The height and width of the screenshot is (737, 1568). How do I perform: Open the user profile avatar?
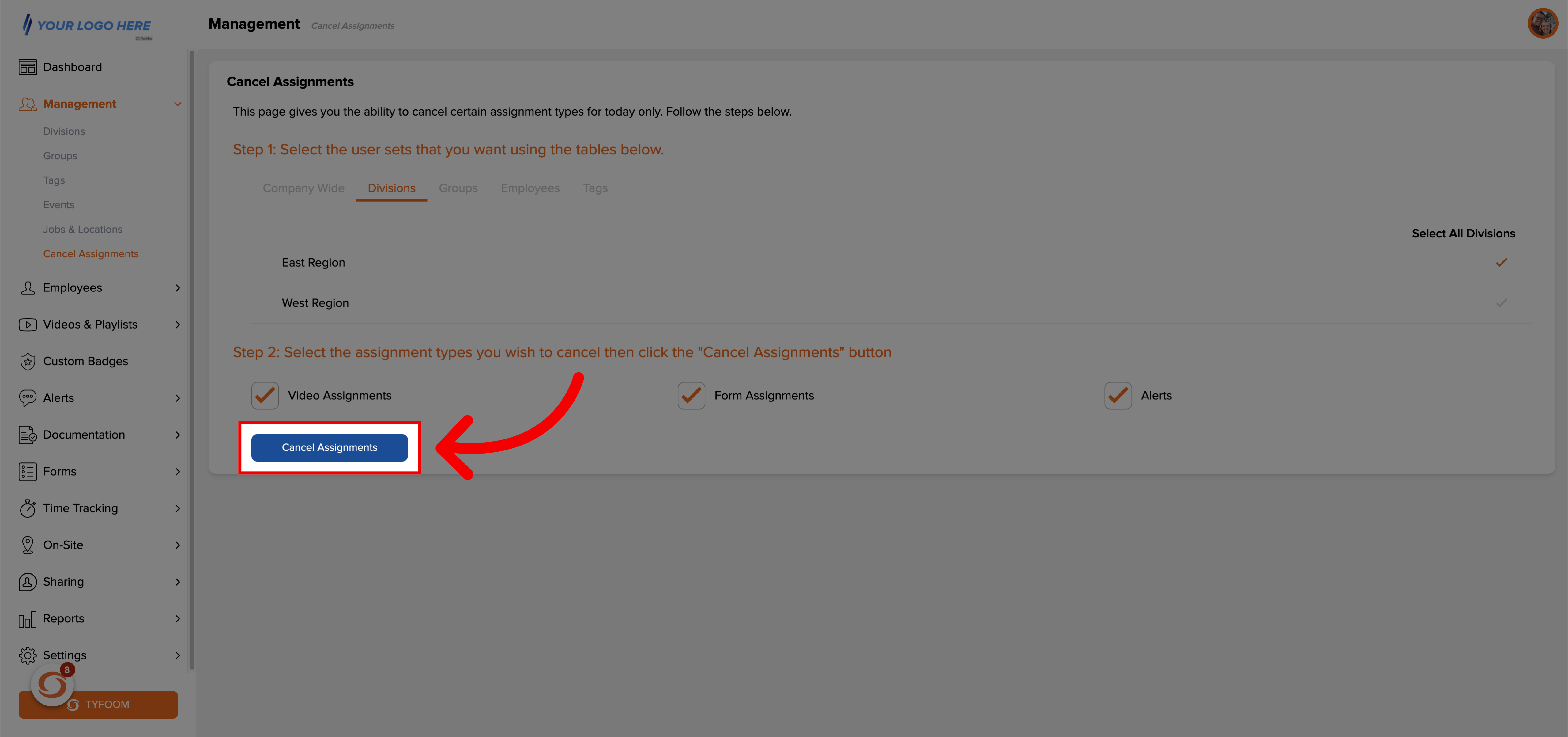[1543, 23]
